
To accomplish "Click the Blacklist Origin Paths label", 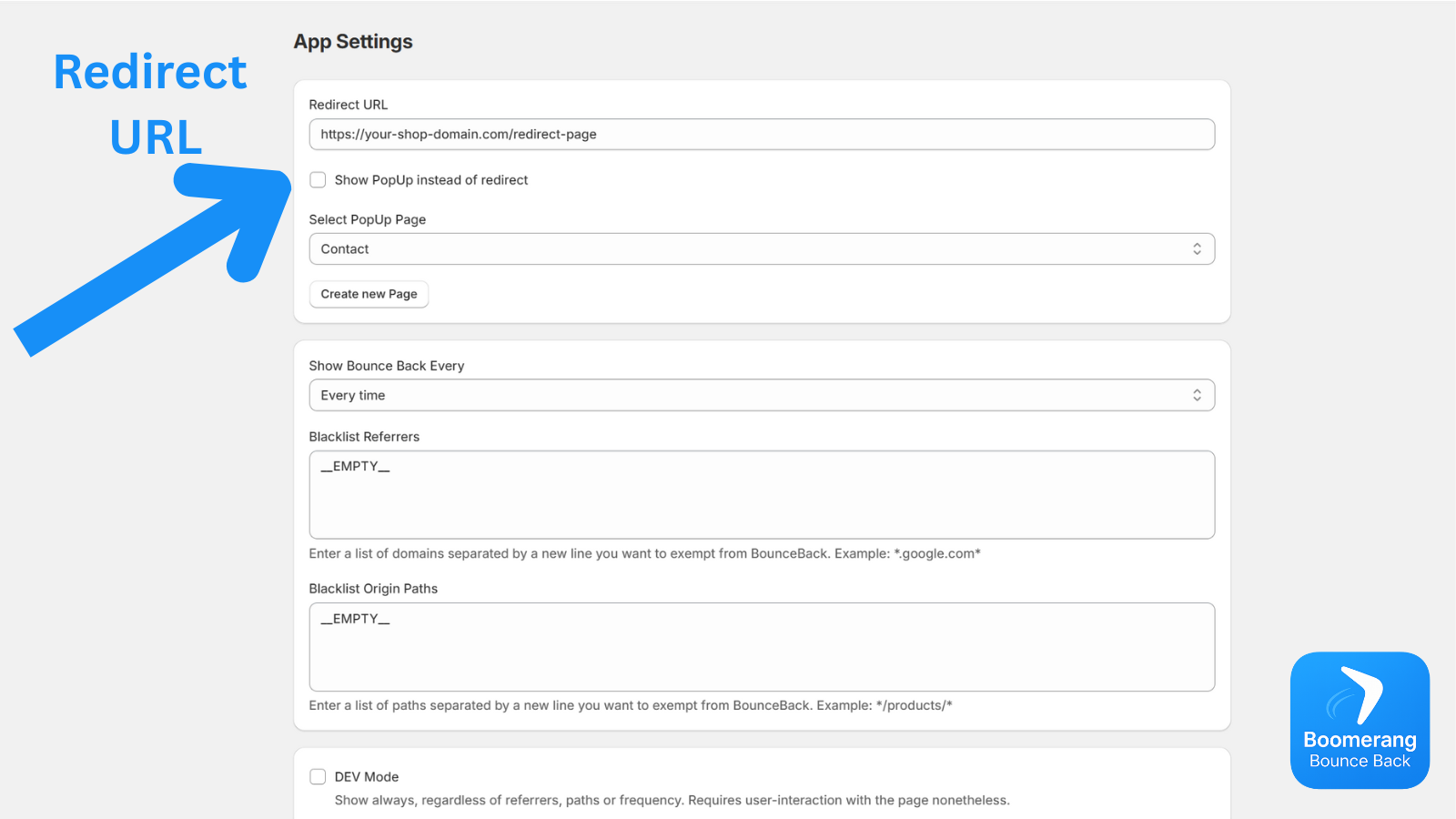I will click(373, 589).
